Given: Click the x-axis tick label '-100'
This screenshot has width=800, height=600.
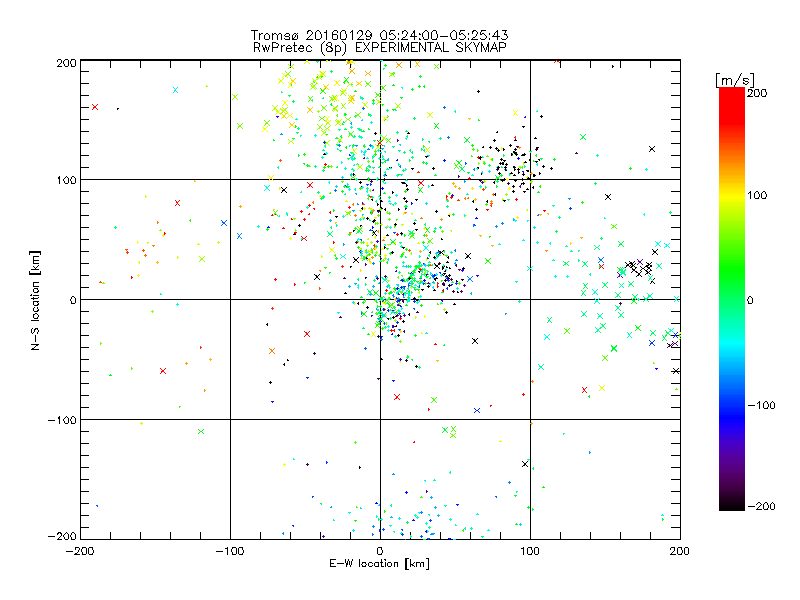Looking at the screenshot, I should [230, 551].
